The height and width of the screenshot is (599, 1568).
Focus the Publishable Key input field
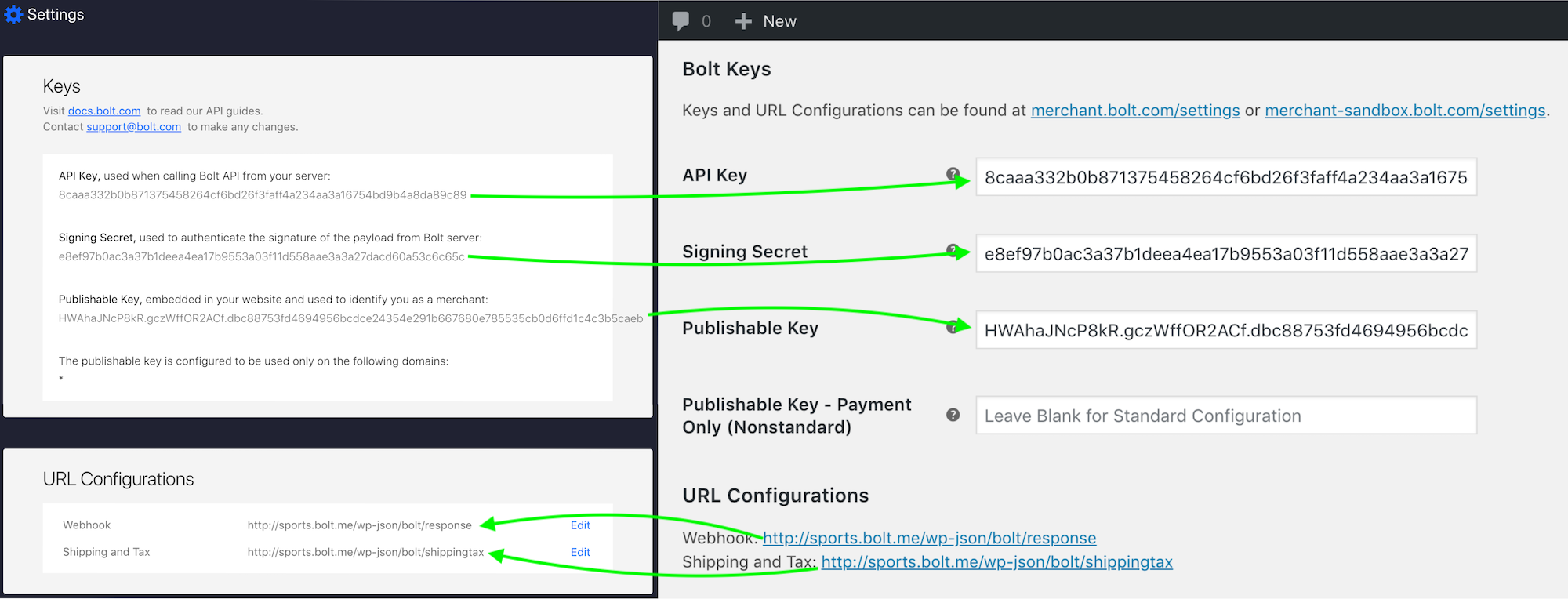(x=1226, y=330)
